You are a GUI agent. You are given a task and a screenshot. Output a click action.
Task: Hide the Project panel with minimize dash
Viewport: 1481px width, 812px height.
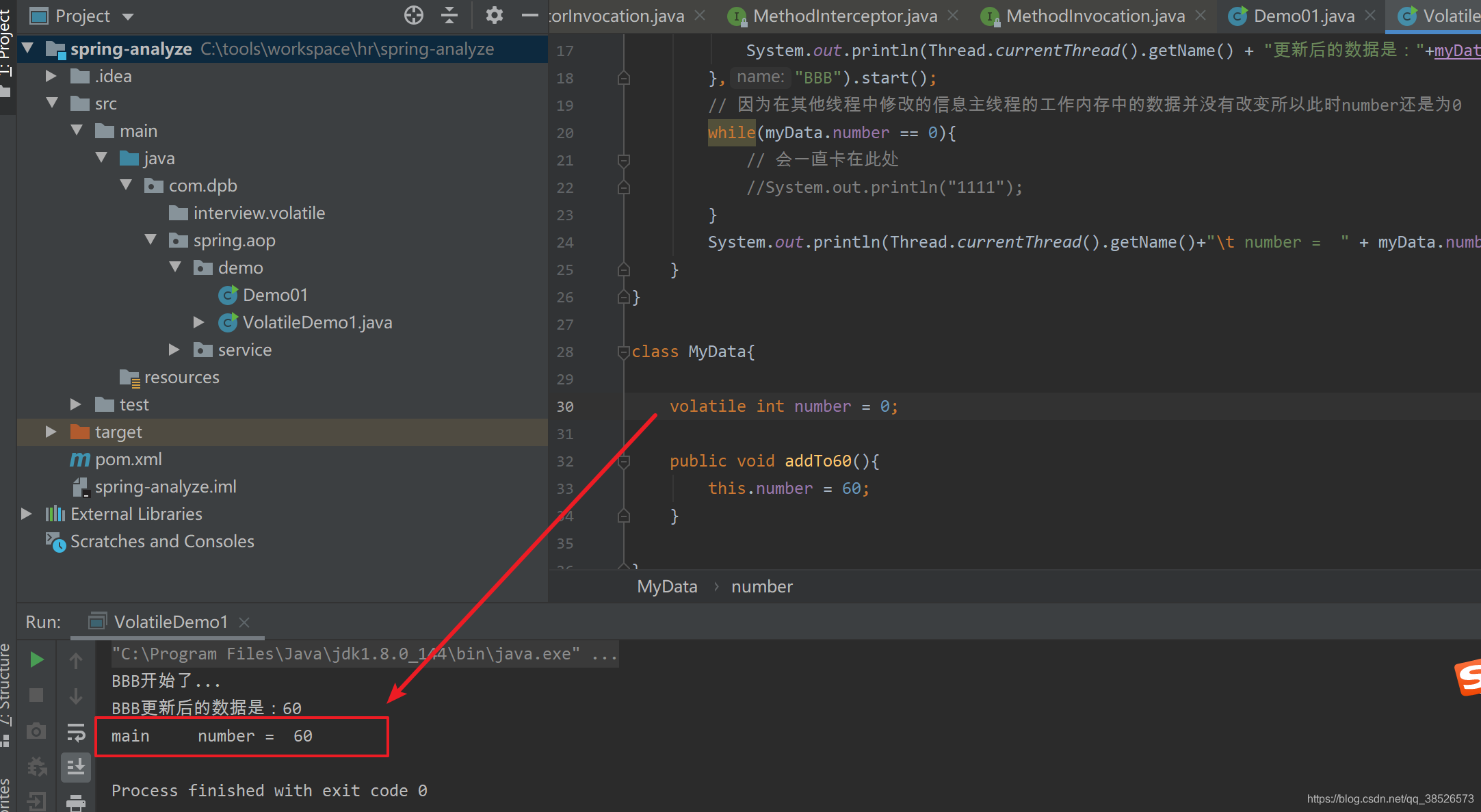[x=530, y=15]
